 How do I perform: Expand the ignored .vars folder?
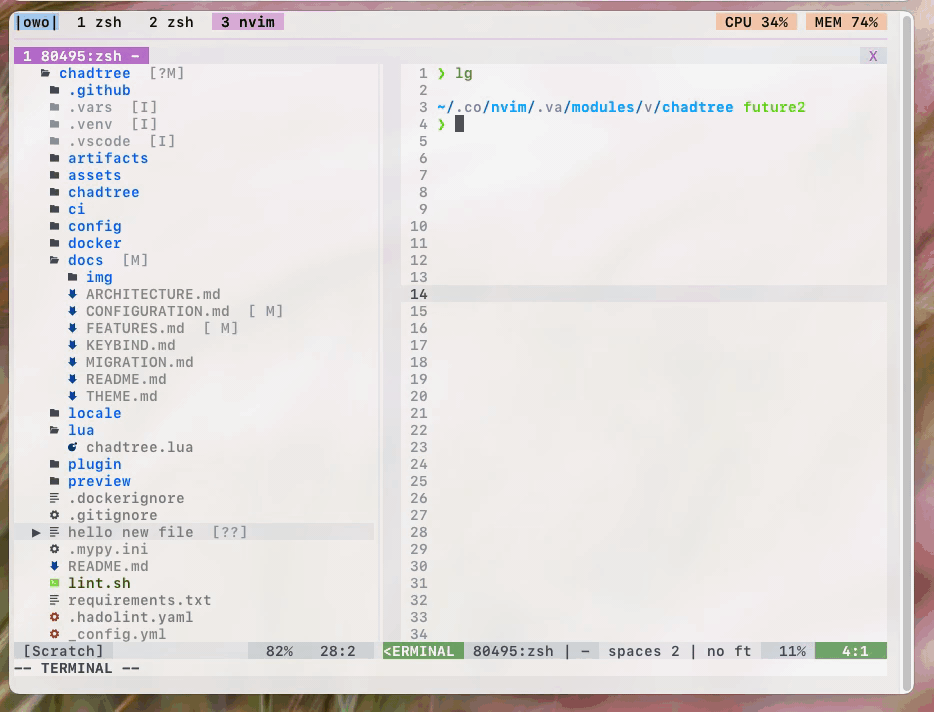click(x=55, y=107)
